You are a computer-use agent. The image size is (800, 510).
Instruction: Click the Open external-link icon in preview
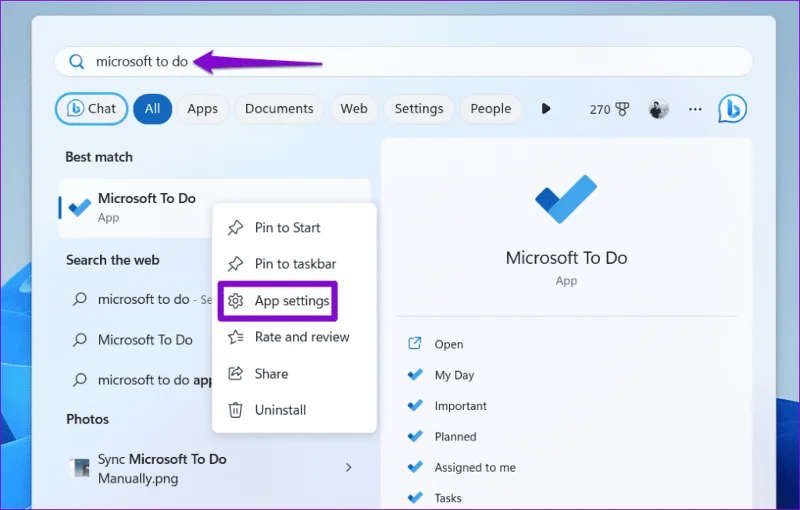click(415, 344)
